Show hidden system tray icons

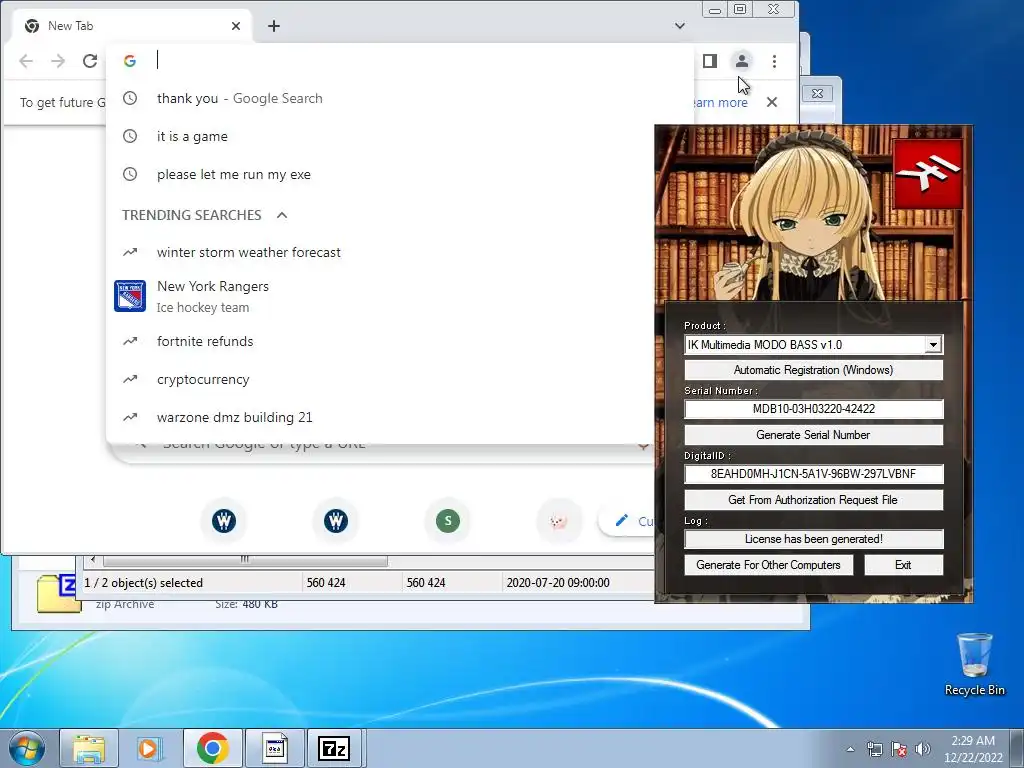point(850,749)
